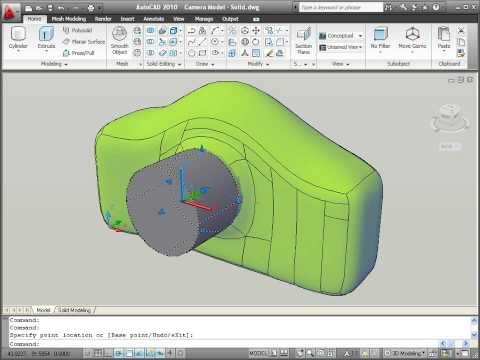Screen dimensions: 480x360
Task: Expand the Modeling panel
Action: 54,64
